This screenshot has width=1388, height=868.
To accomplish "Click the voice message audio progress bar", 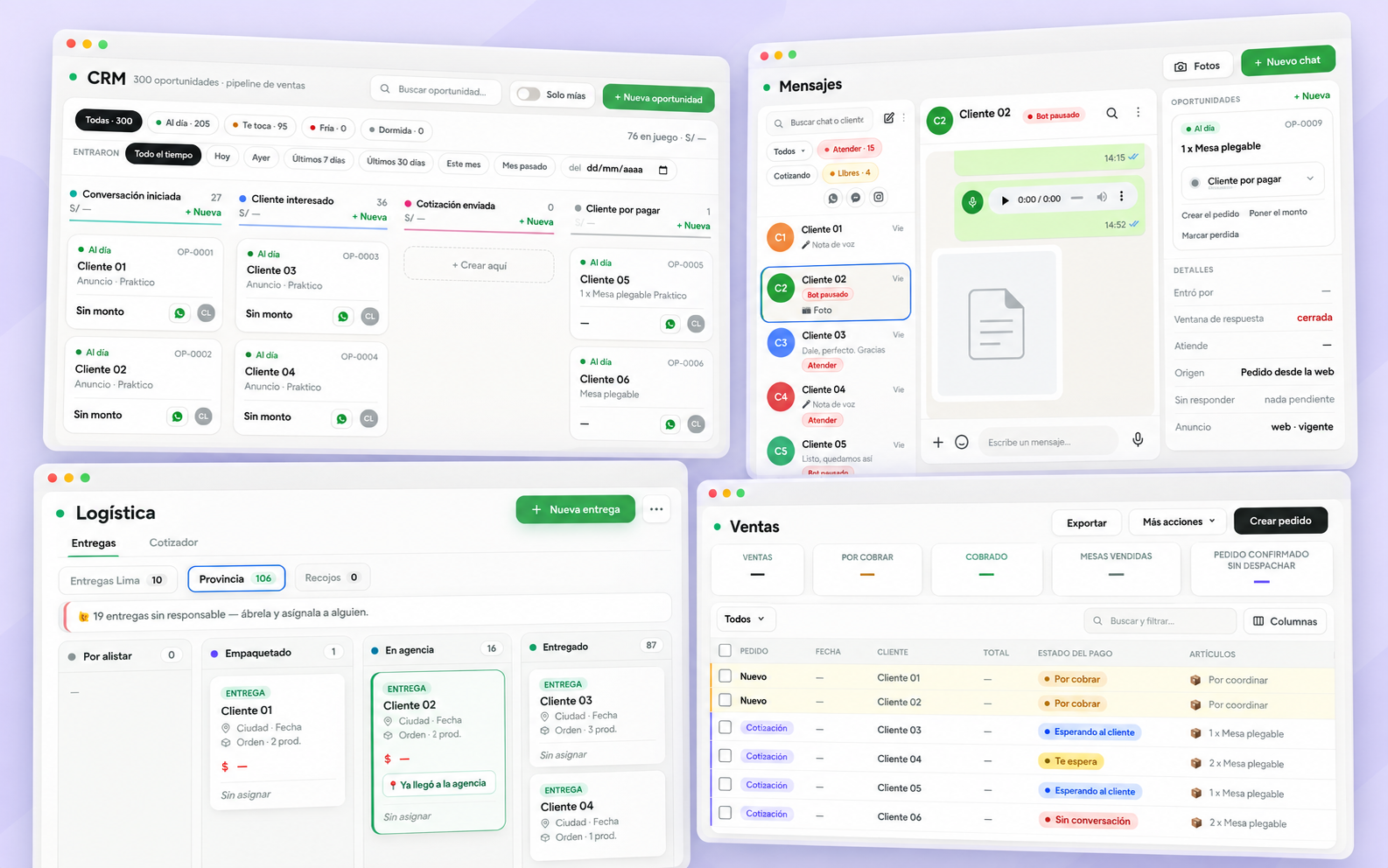I will tap(1076, 198).
